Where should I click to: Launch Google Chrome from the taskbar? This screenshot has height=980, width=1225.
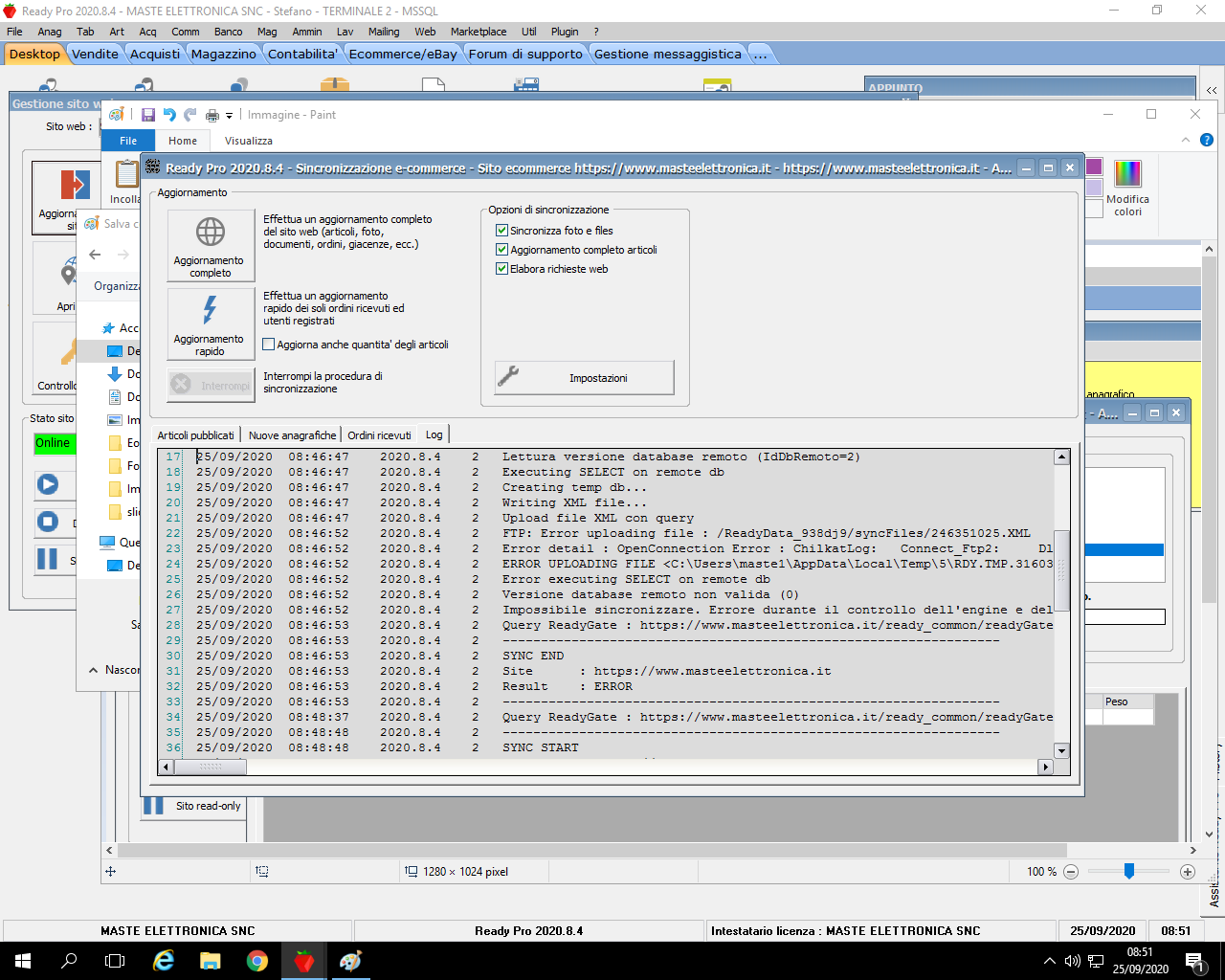(257, 961)
